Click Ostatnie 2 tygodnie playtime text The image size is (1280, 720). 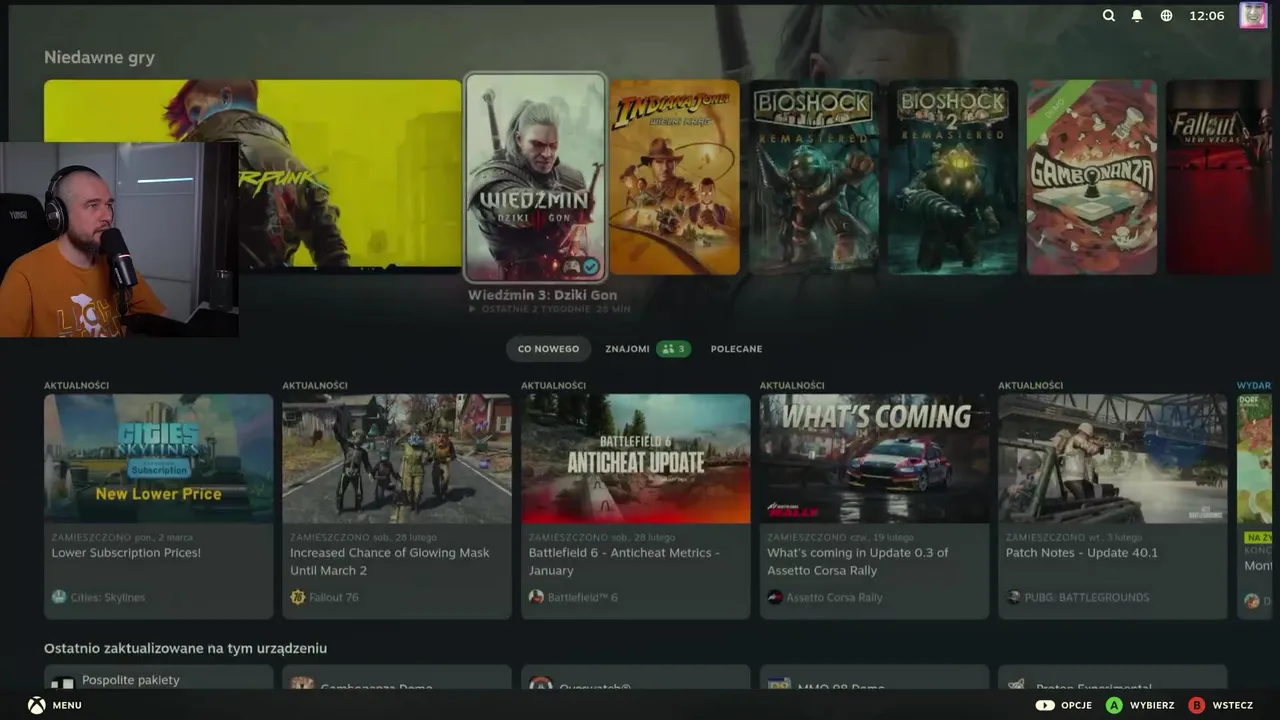tap(548, 310)
